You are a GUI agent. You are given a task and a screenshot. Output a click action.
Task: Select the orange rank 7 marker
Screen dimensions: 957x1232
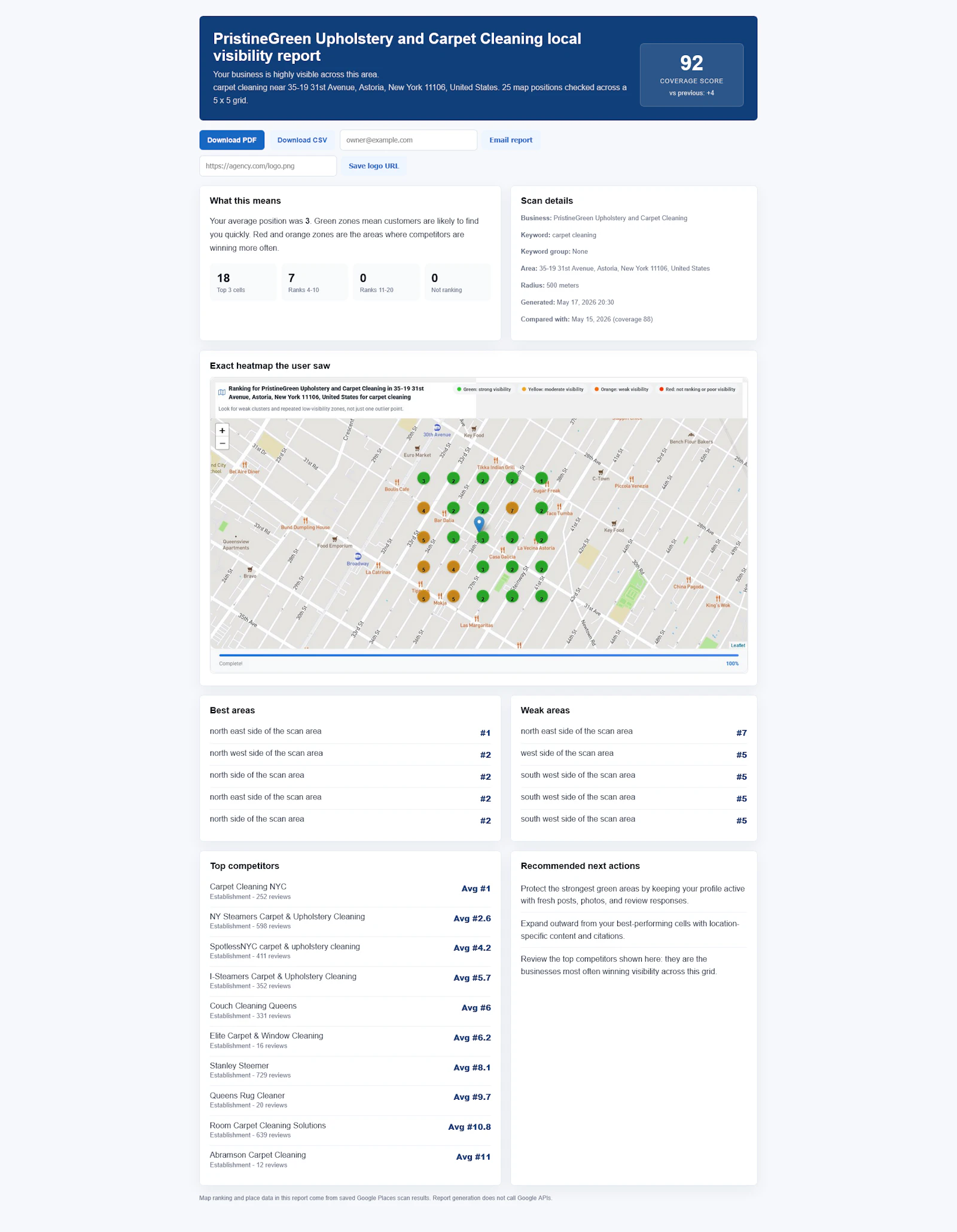[x=512, y=509]
